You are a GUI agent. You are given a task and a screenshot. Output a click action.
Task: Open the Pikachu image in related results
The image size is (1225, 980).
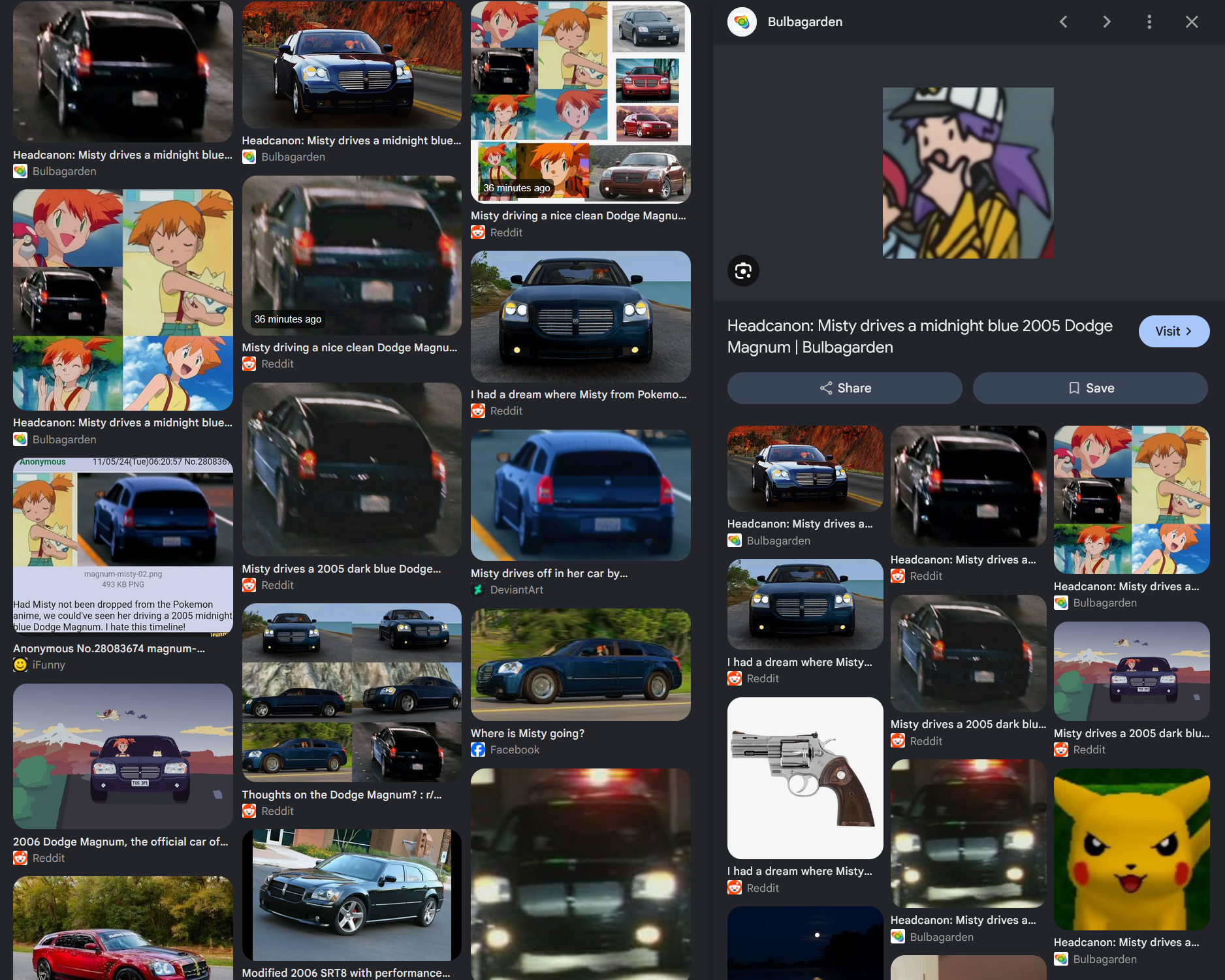point(1132,849)
